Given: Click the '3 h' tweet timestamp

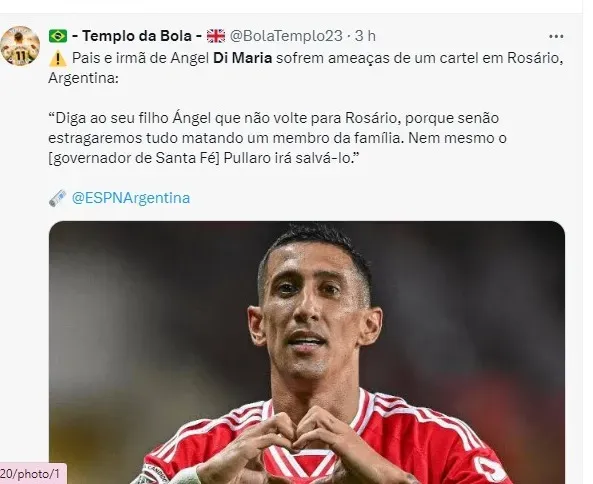Looking at the screenshot, I should pyautogui.click(x=365, y=36).
